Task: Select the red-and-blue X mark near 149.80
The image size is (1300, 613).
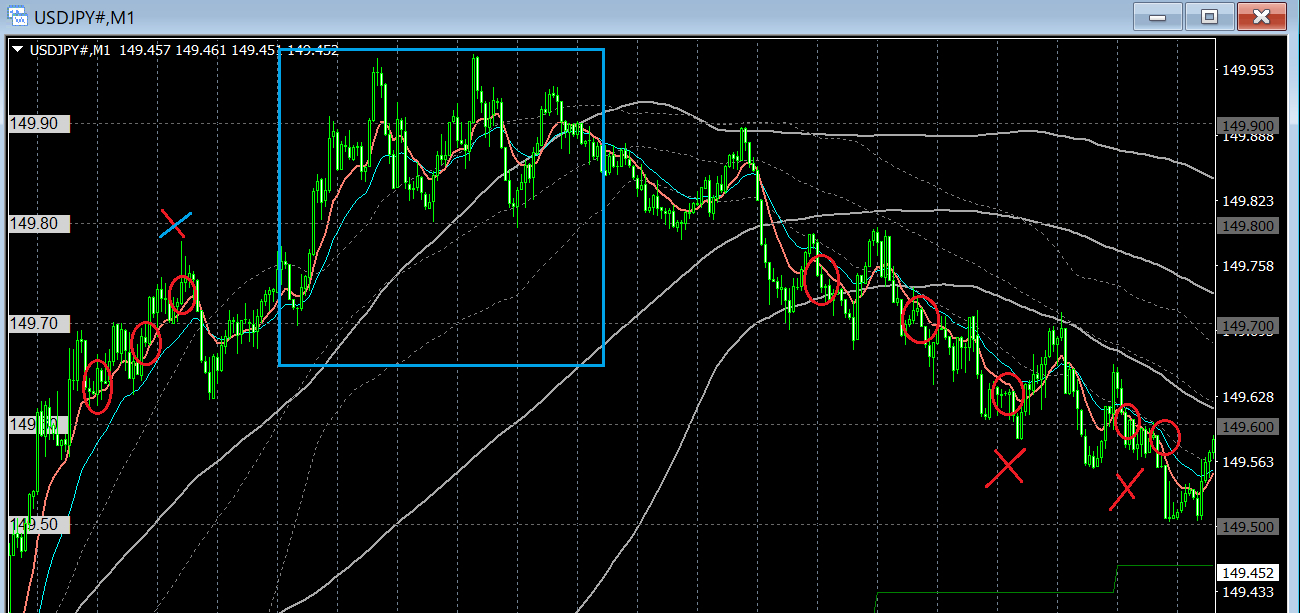Action: click(174, 225)
